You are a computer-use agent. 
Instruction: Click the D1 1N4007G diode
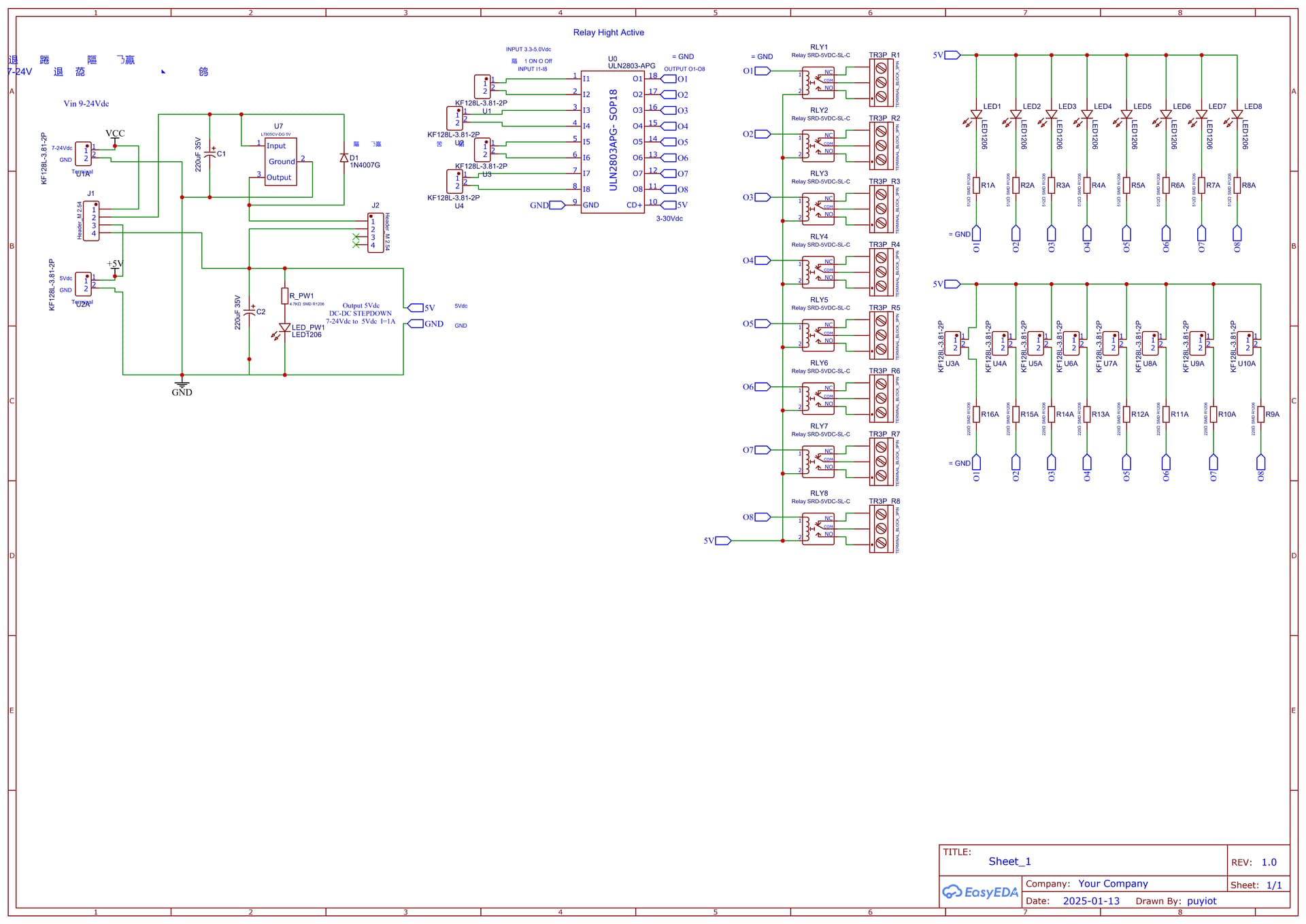[344, 158]
